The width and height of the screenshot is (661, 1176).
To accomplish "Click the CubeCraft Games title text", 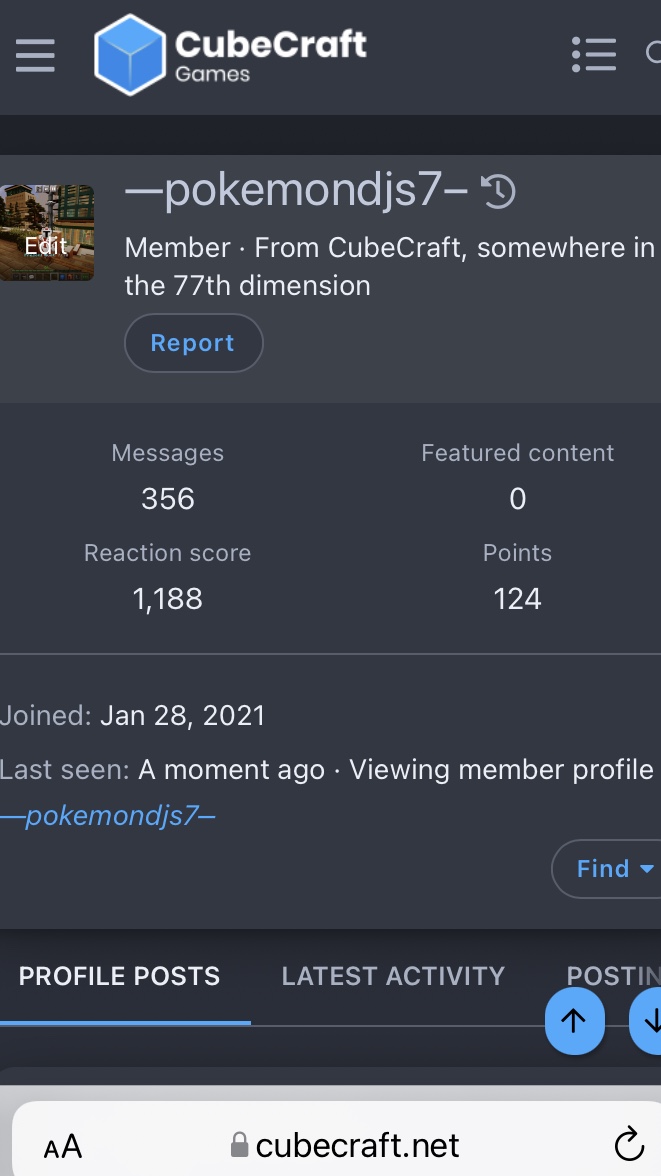I will 271,54.
